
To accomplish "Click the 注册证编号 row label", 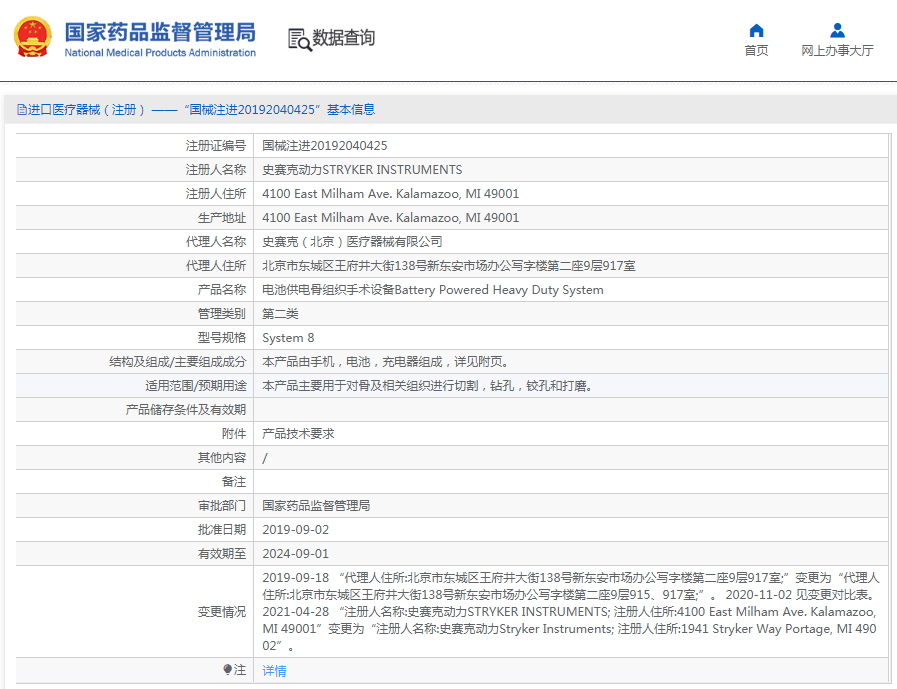I will point(216,146).
